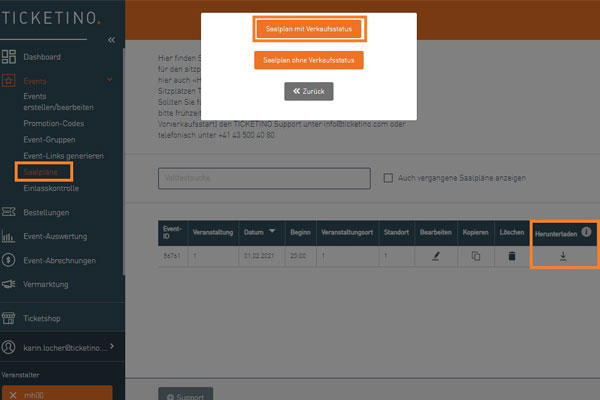Click the Support button at bottom
This screenshot has width=600, height=400.
(x=185, y=396)
